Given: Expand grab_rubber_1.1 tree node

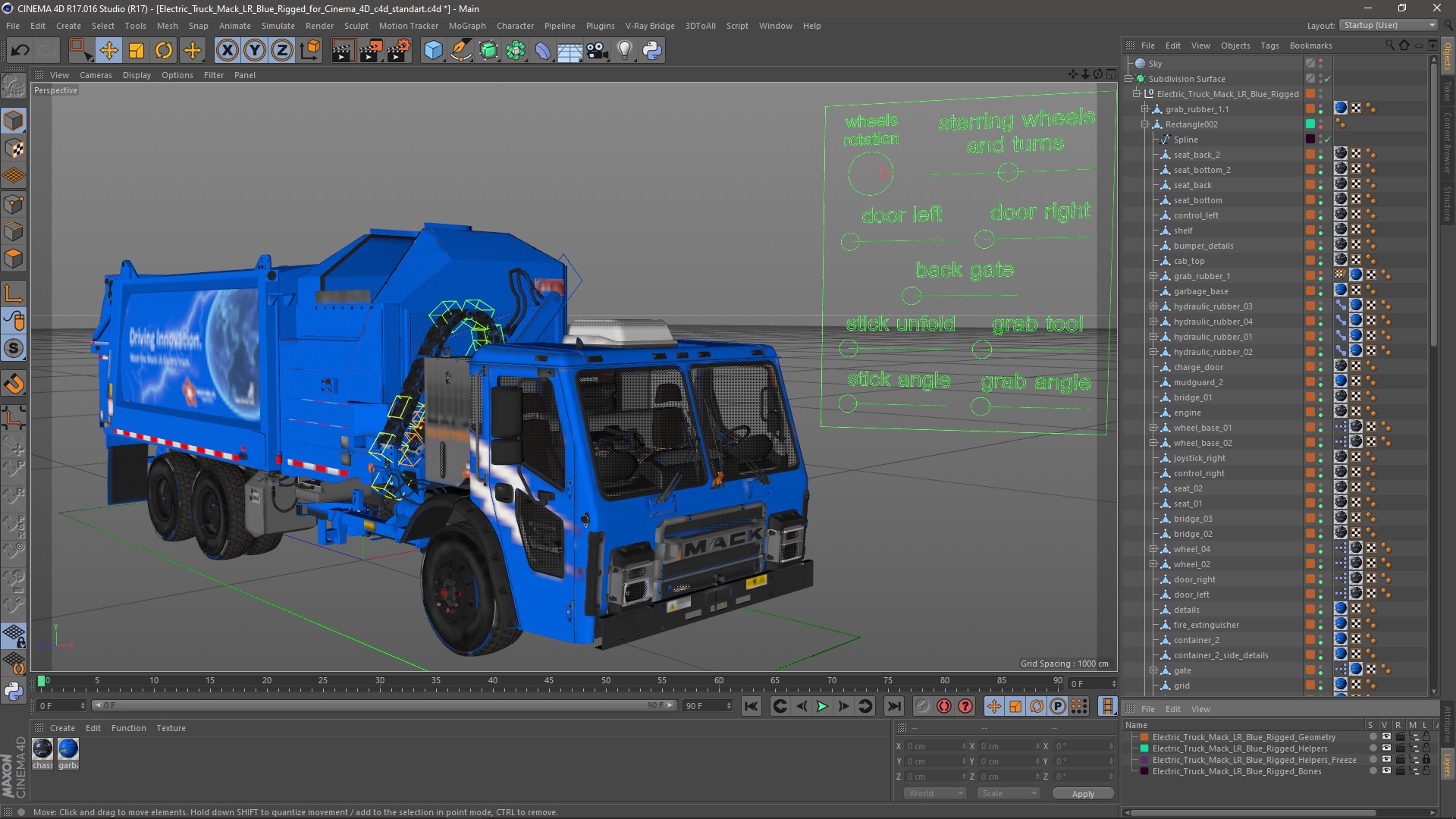Looking at the screenshot, I should pos(1145,109).
